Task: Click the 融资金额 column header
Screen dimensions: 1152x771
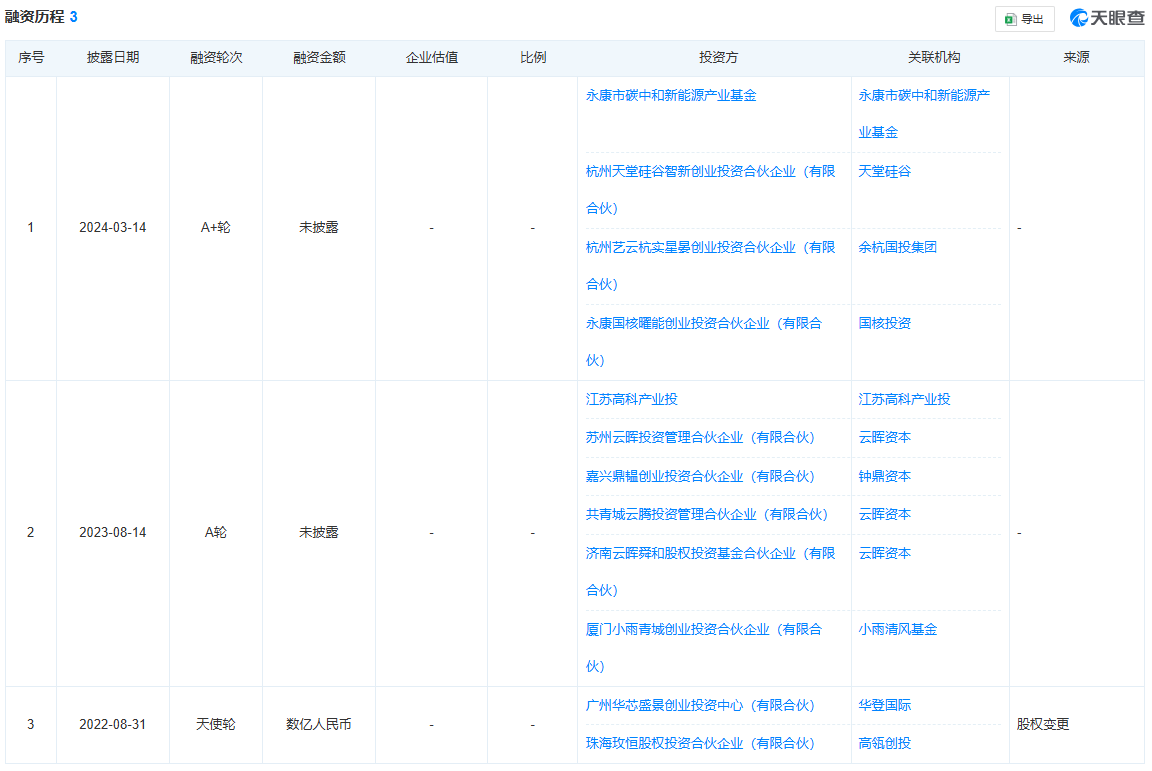Action: [319, 57]
